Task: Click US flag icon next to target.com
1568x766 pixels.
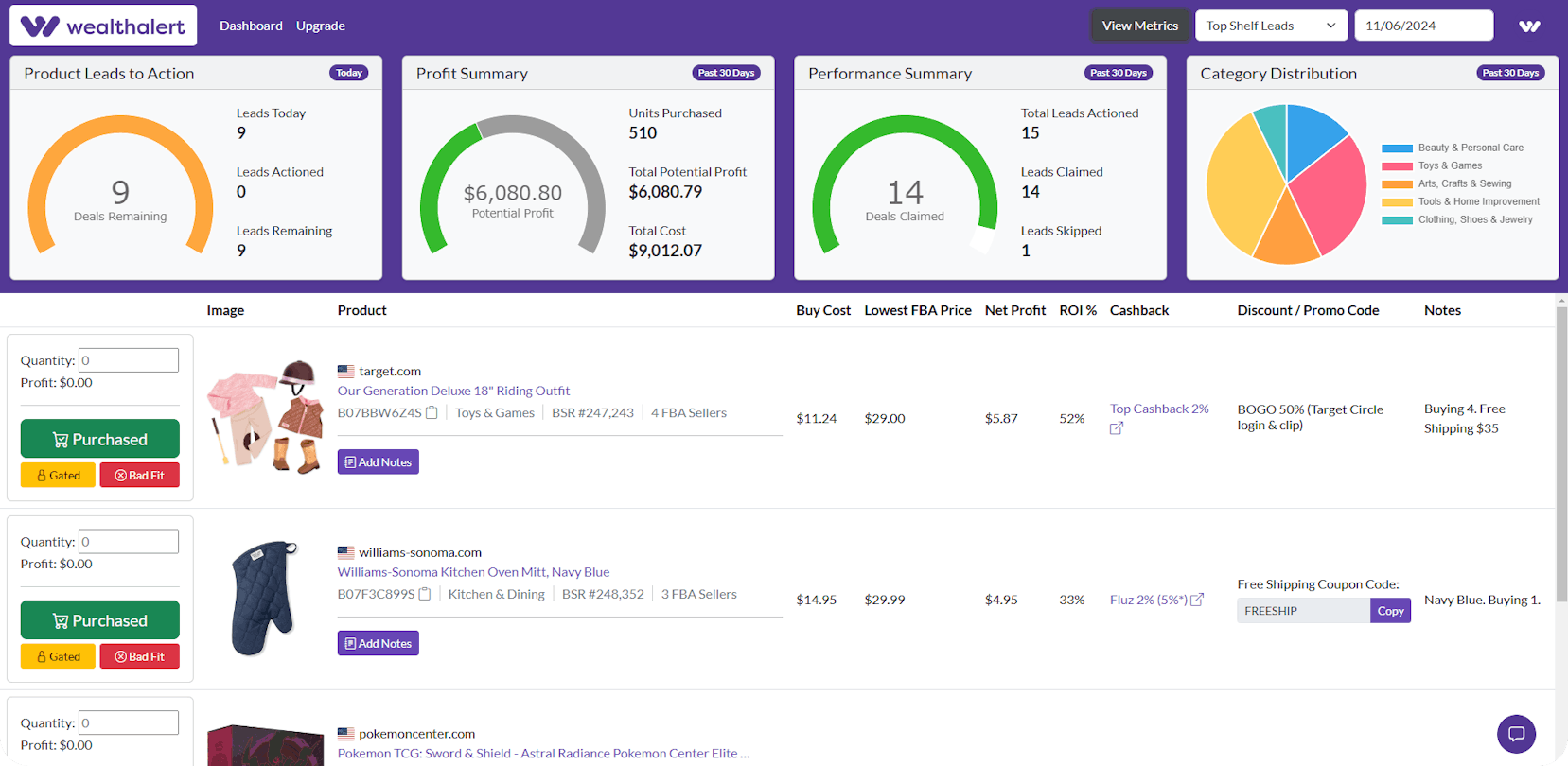Action: 346,372
